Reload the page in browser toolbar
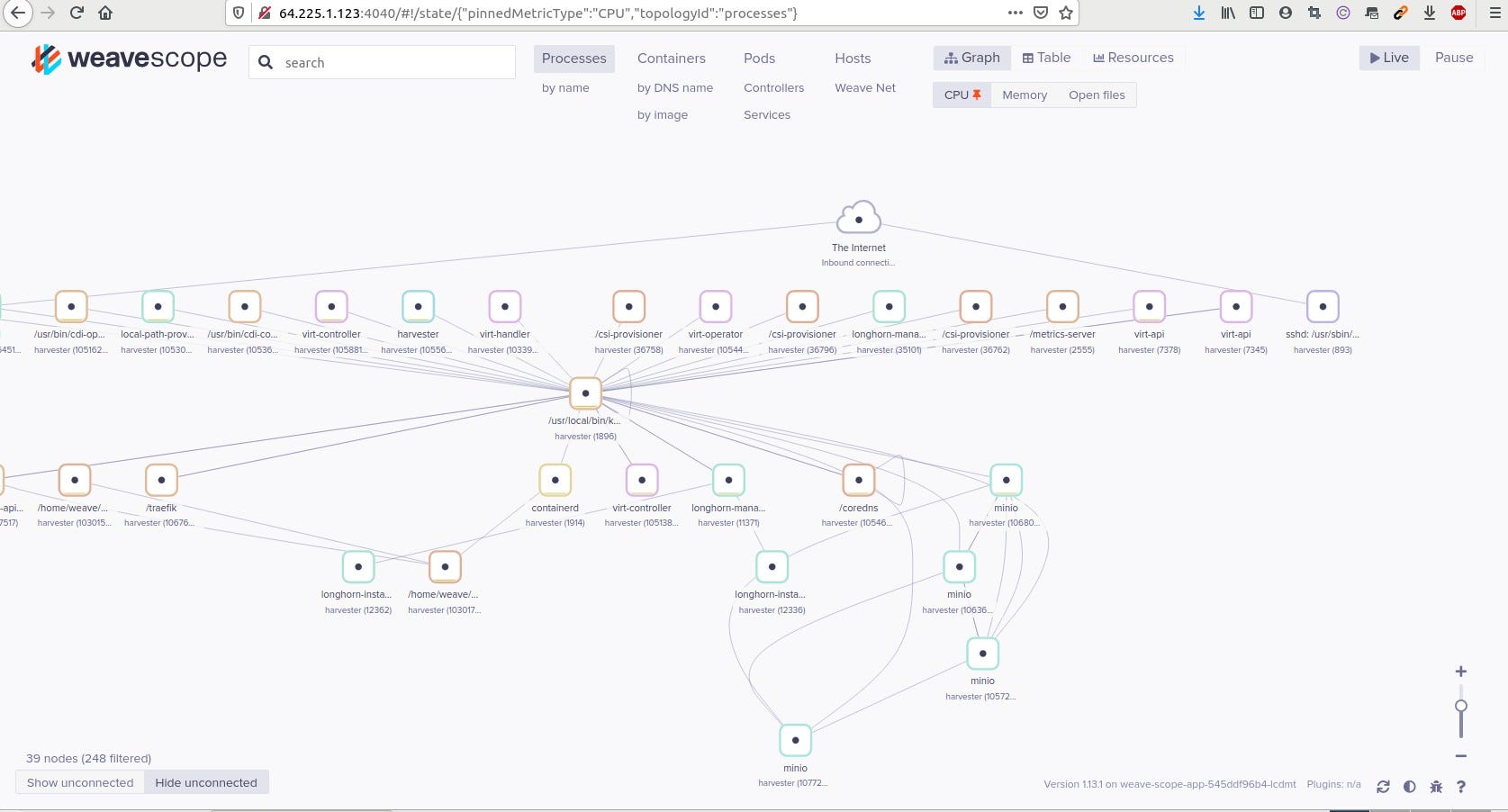1508x812 pixels. coord(77,13)
